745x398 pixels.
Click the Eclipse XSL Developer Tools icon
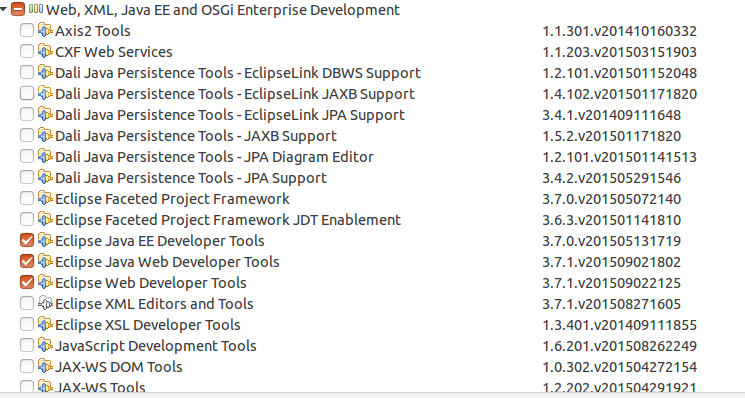[x=45, y=324]
